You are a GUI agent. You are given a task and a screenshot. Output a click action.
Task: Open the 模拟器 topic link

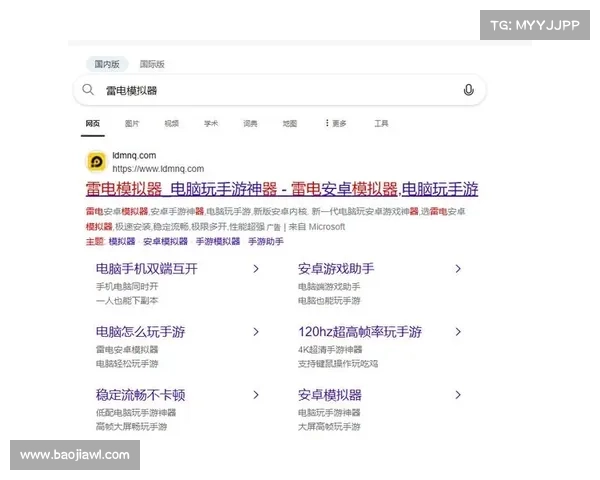click(x=122, y=242)
